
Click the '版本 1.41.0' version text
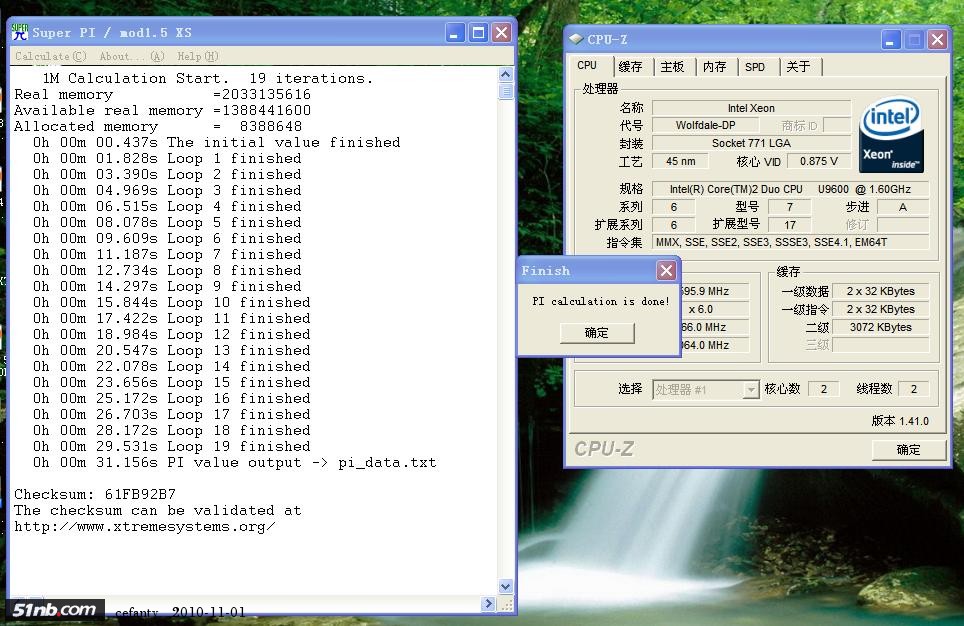coord(900,421)
